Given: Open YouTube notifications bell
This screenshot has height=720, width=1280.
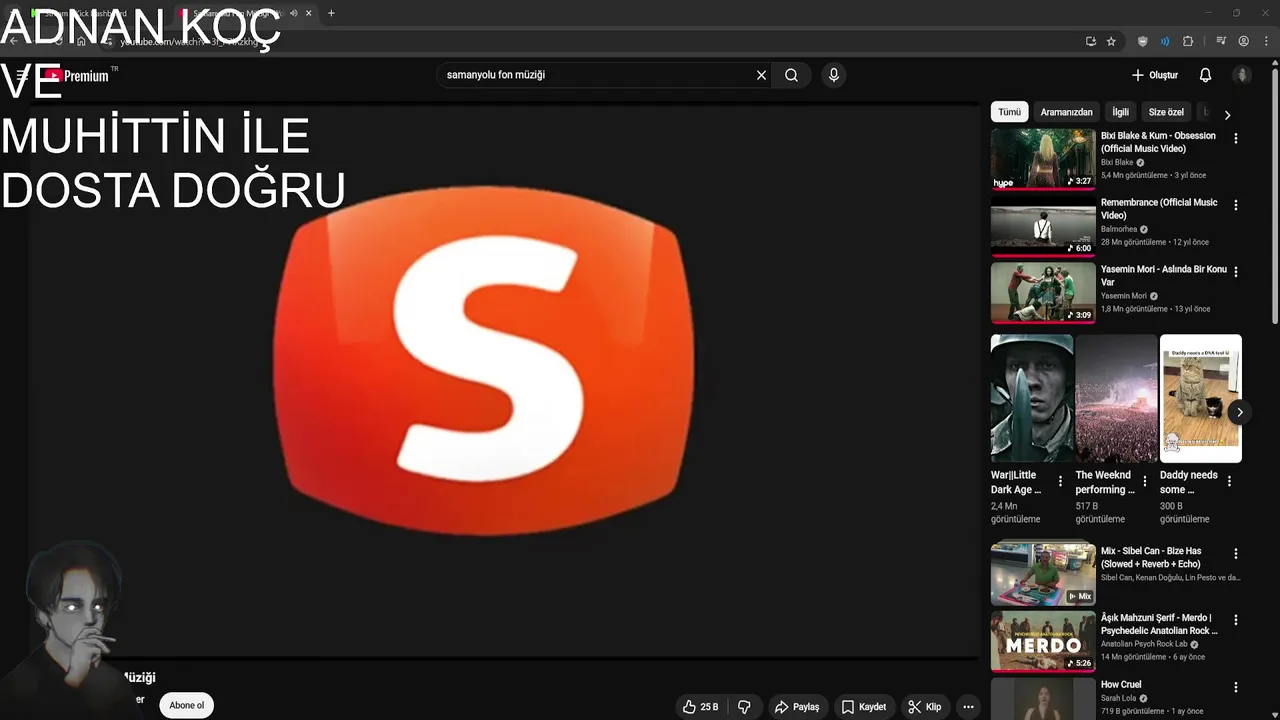Looking at the screenshot, I should pyautogui.click(x=1205, y=75).
